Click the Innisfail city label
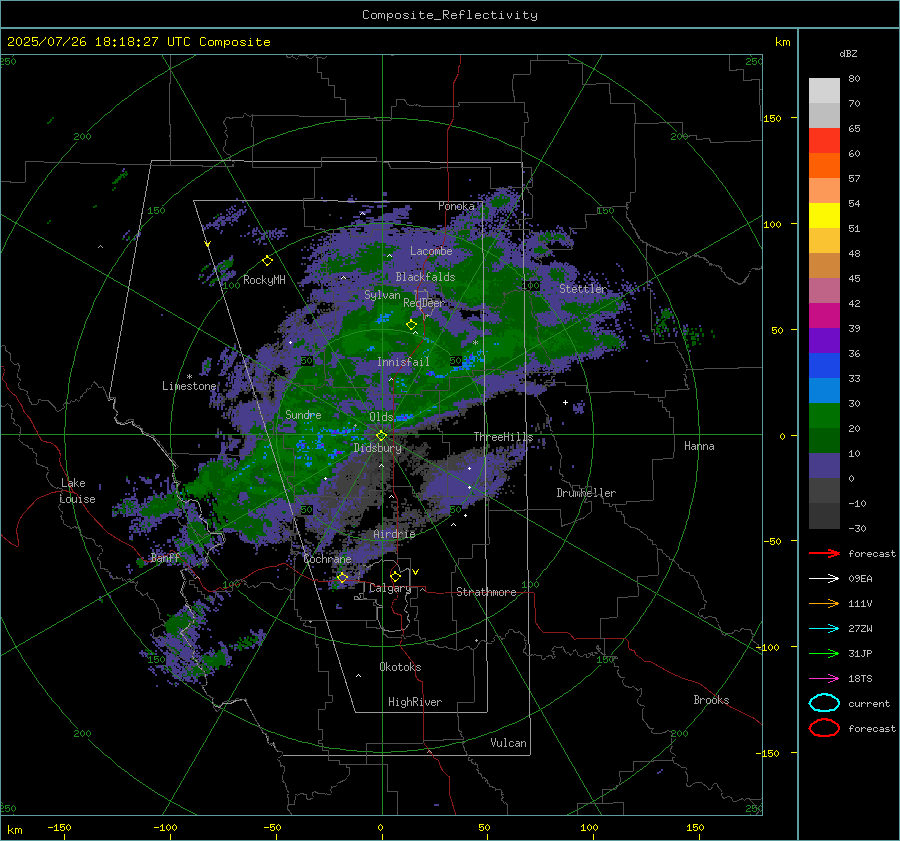Image resolution: width=900 pixels, height=841 pixels. pos(403,362)
